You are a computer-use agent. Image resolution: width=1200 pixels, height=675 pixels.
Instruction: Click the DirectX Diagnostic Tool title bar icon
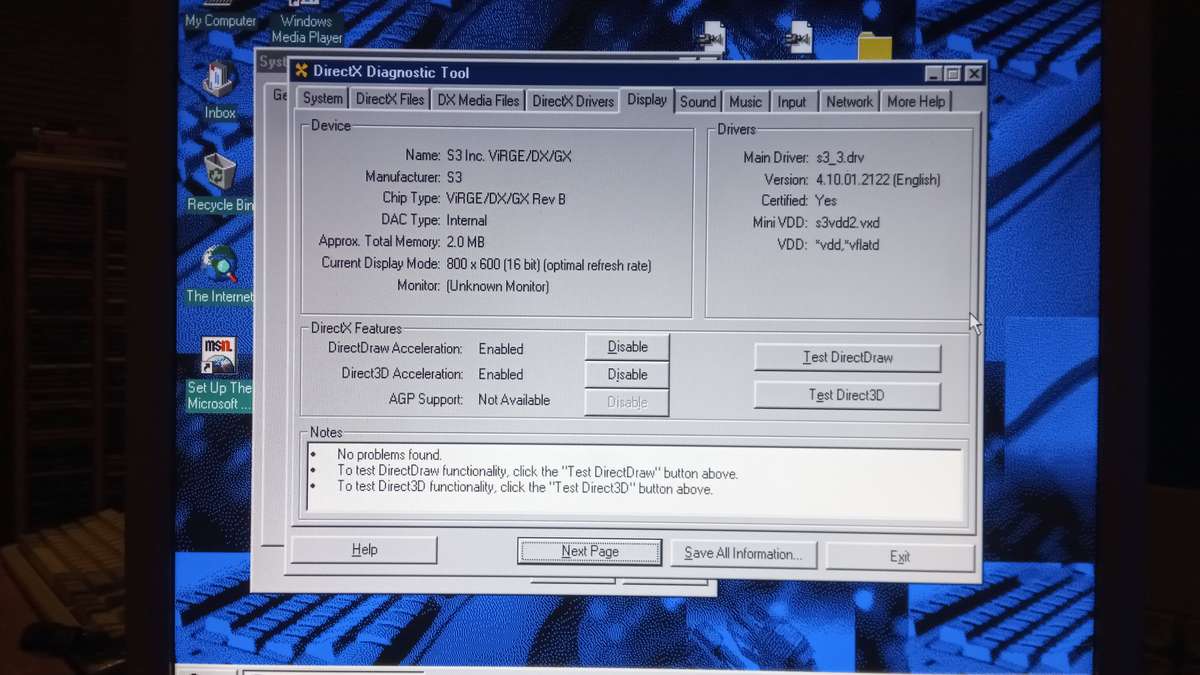[301, 71]
